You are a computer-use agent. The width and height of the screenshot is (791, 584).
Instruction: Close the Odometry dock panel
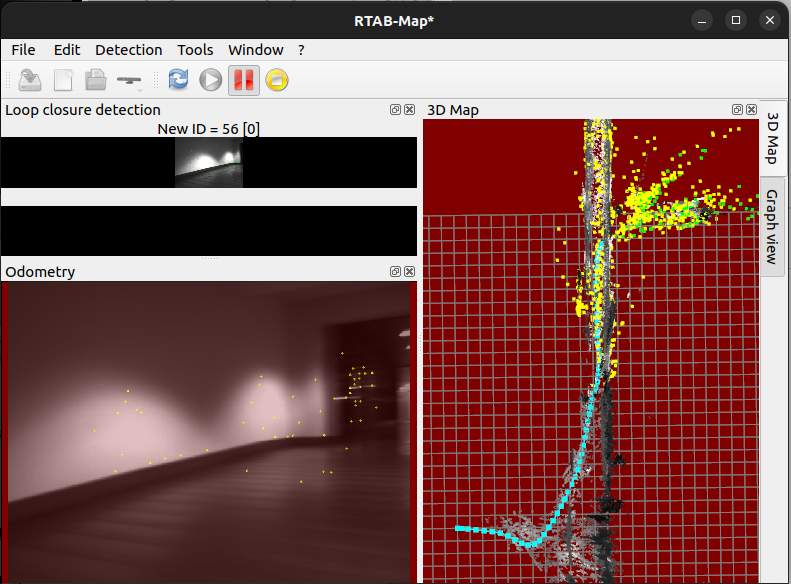(410, 271)
